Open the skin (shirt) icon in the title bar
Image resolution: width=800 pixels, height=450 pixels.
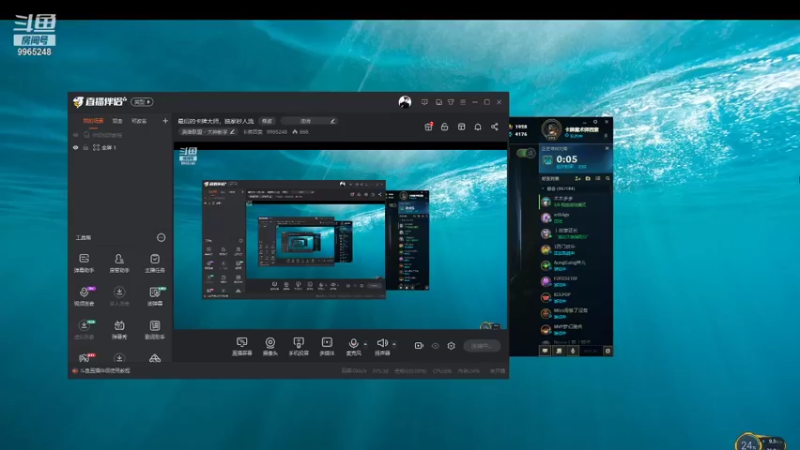(x=451, y=102)
